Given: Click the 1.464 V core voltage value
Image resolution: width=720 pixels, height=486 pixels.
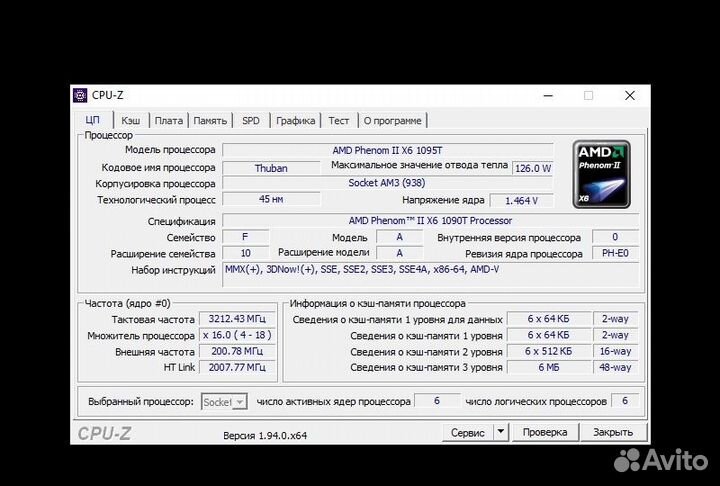Looking at the screenshot, I should (522, 201).
